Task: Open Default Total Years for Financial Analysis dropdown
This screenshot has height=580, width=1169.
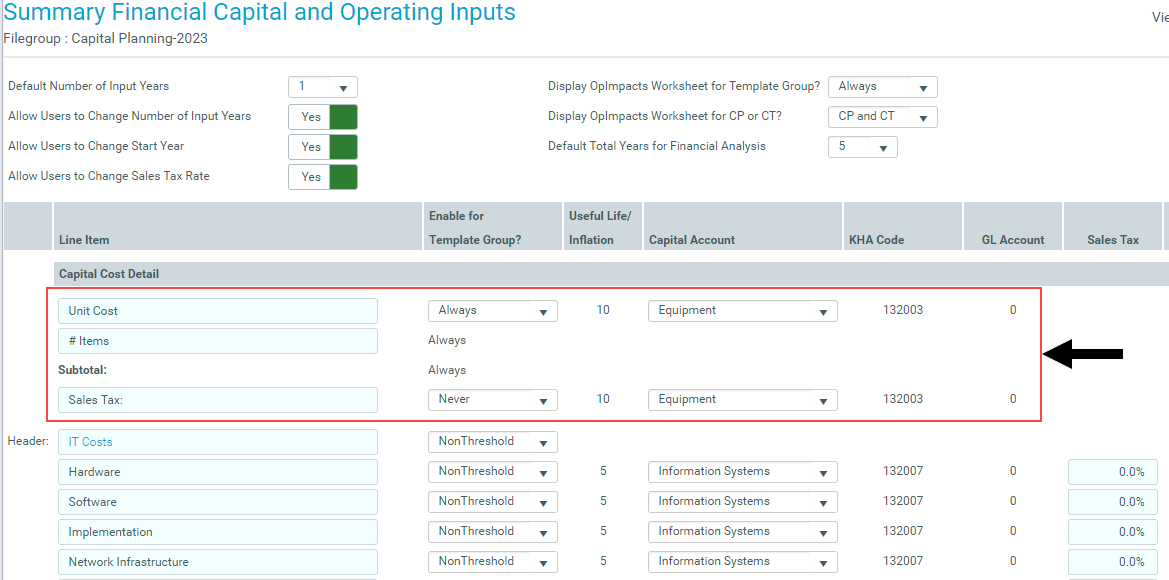Action: (x=862, y=147)
